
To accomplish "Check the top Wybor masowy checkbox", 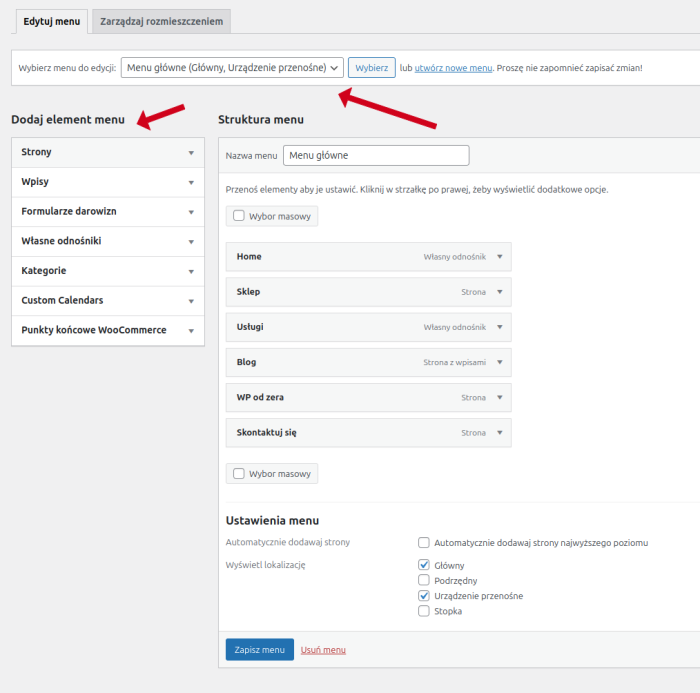I will tap(239, 215).
